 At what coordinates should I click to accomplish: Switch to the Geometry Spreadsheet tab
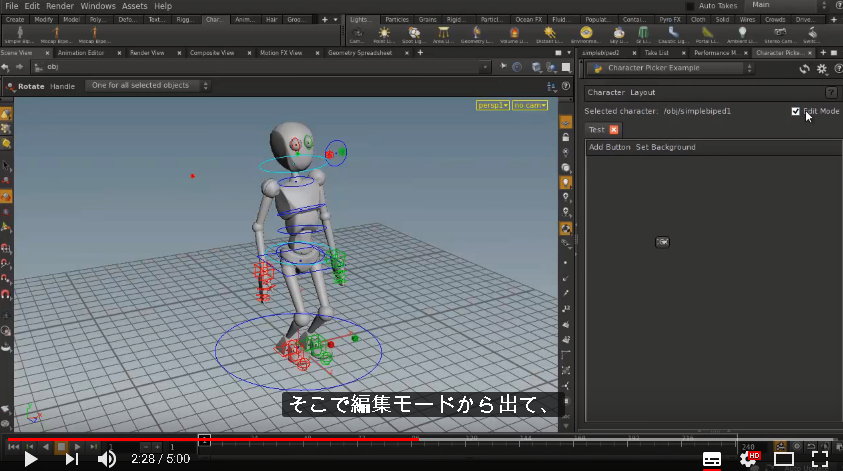pos(360,53)
